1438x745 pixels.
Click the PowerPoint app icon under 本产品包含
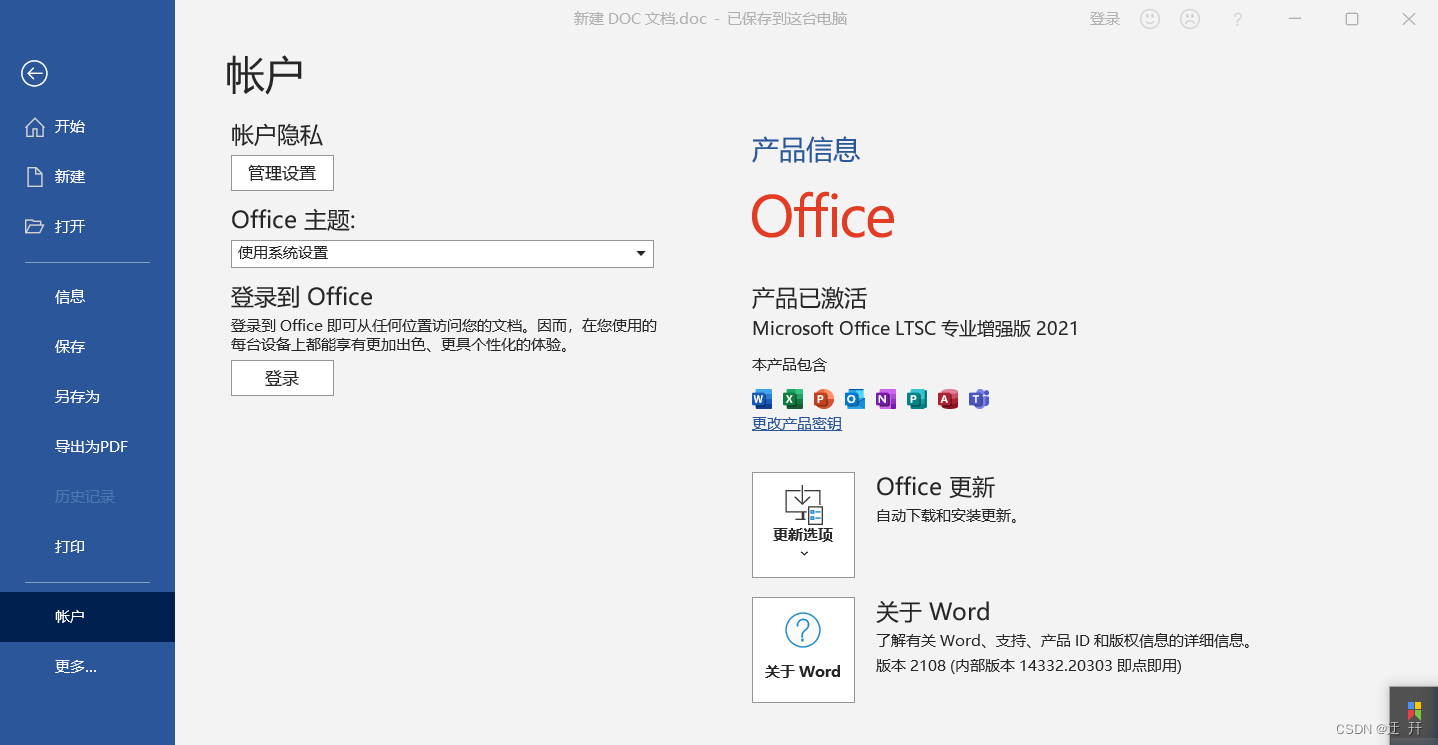tap(824, 399)
